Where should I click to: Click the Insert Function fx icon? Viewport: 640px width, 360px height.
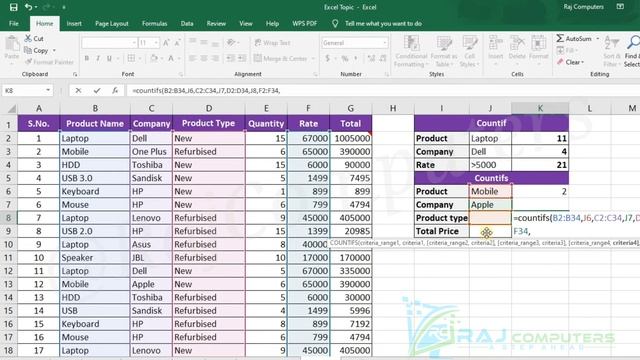point(115,91)
